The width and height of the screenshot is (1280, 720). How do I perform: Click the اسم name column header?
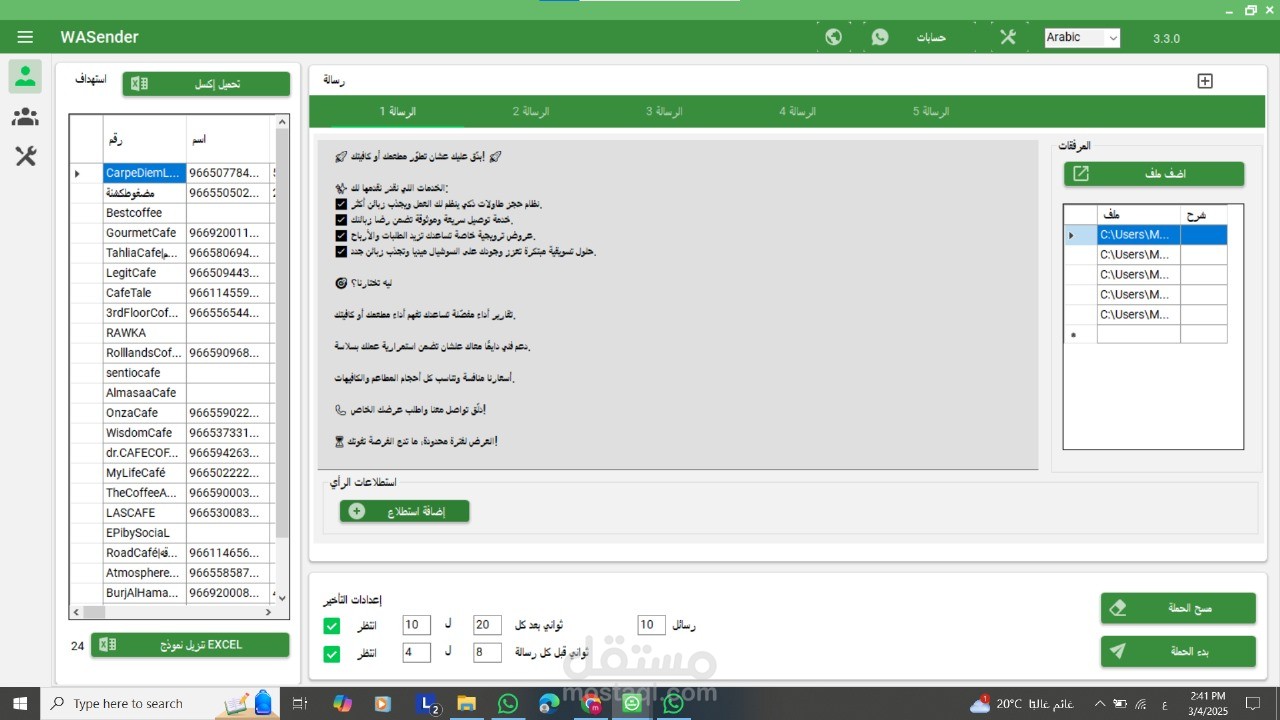(x=228, y=139)
